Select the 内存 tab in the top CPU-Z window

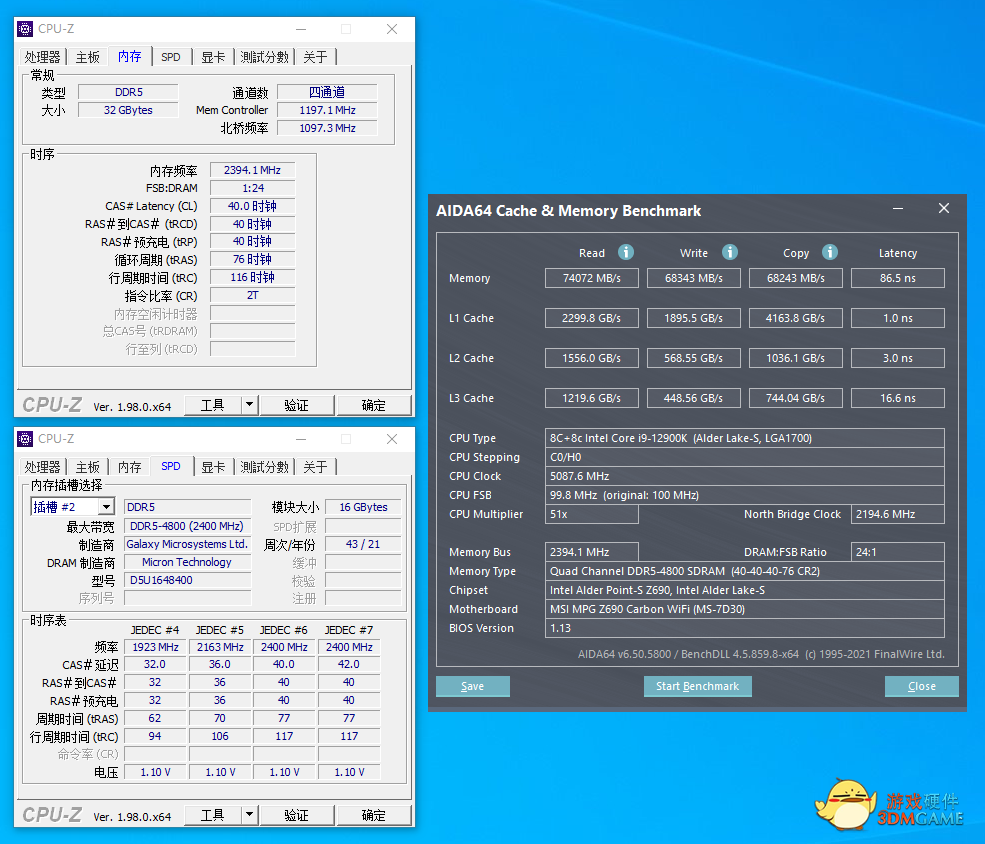[129, 56]
